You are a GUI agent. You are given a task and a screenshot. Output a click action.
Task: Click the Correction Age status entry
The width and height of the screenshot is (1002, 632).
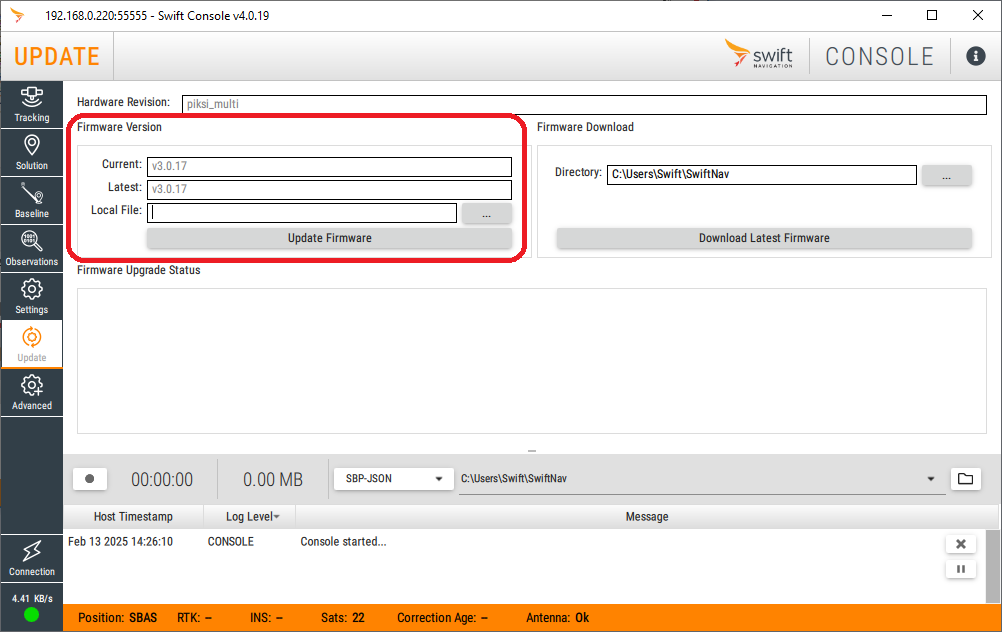click(x=442, y=618)
